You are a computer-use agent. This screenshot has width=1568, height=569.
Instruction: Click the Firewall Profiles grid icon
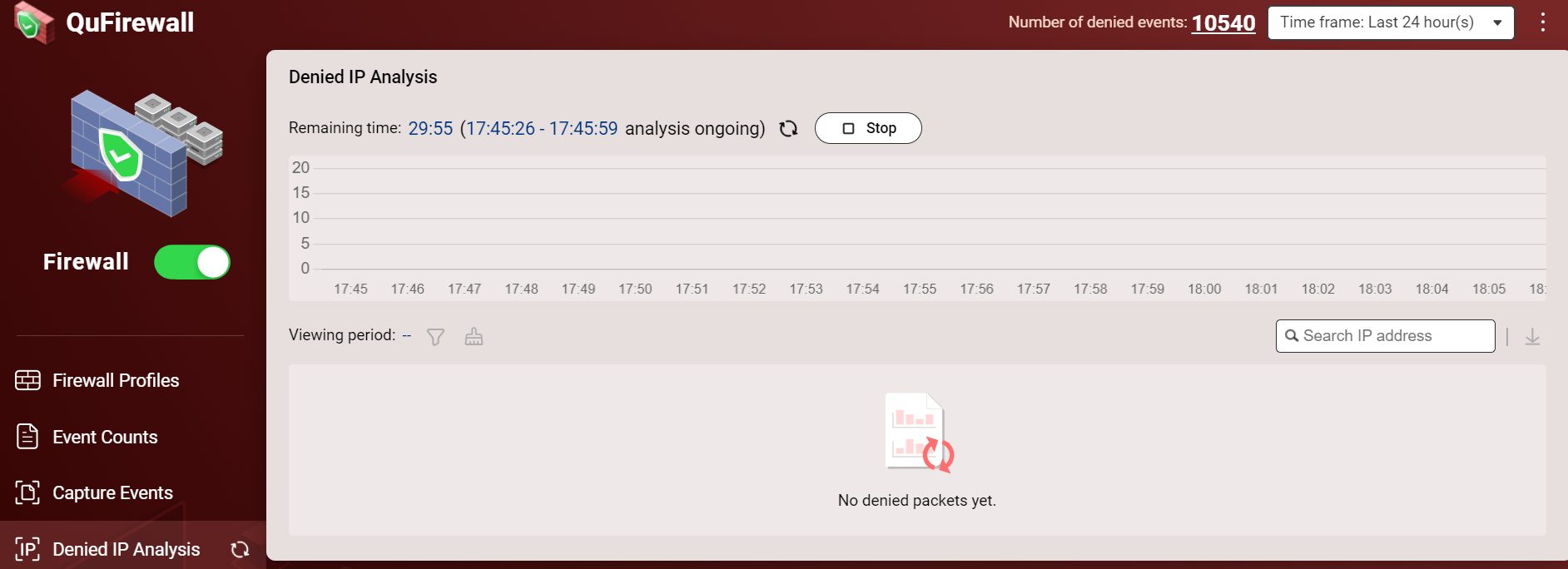tap(27, 380)
